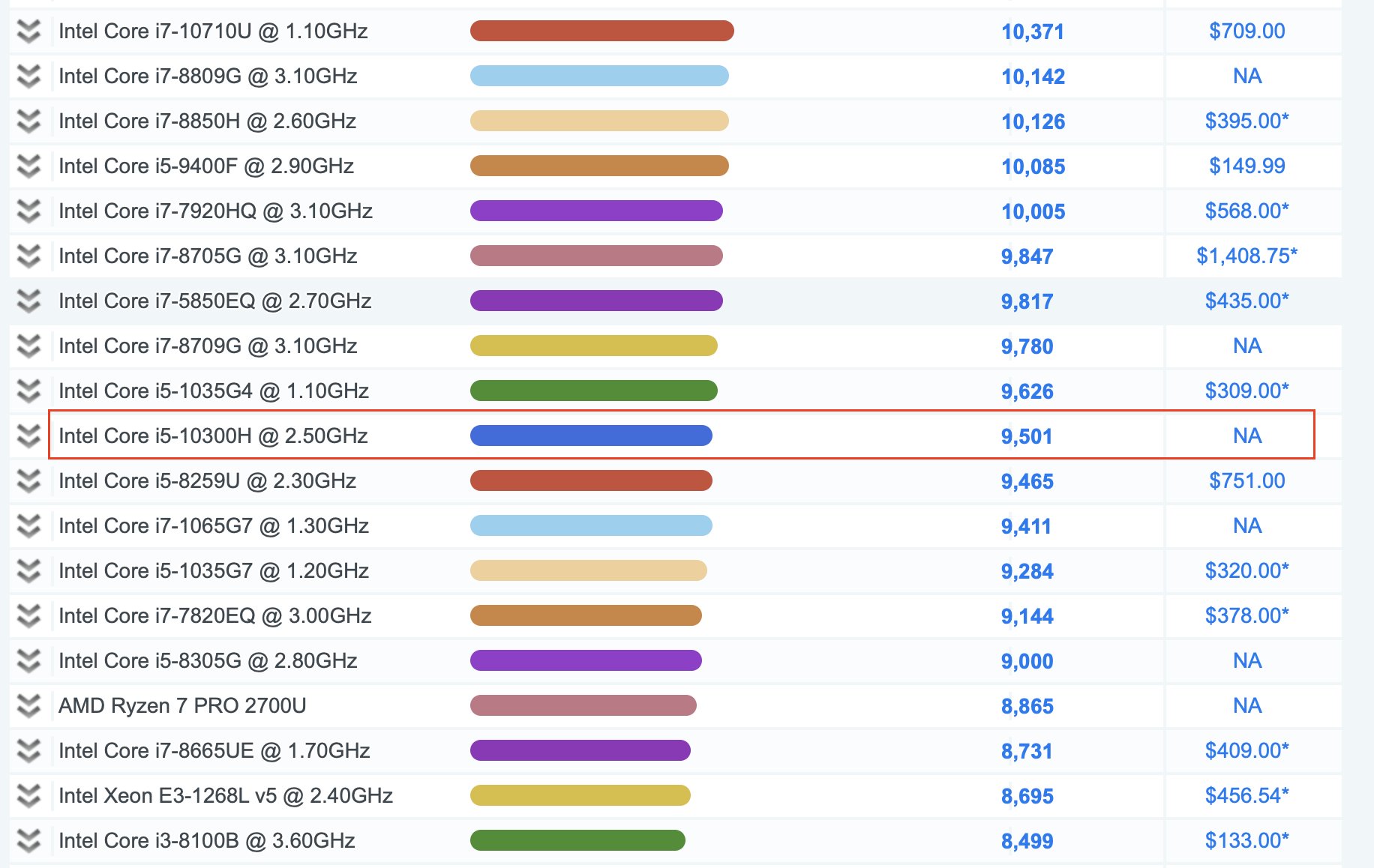Click double-chevron icon beside Intel Core i7-8809G

click(28, 76)
